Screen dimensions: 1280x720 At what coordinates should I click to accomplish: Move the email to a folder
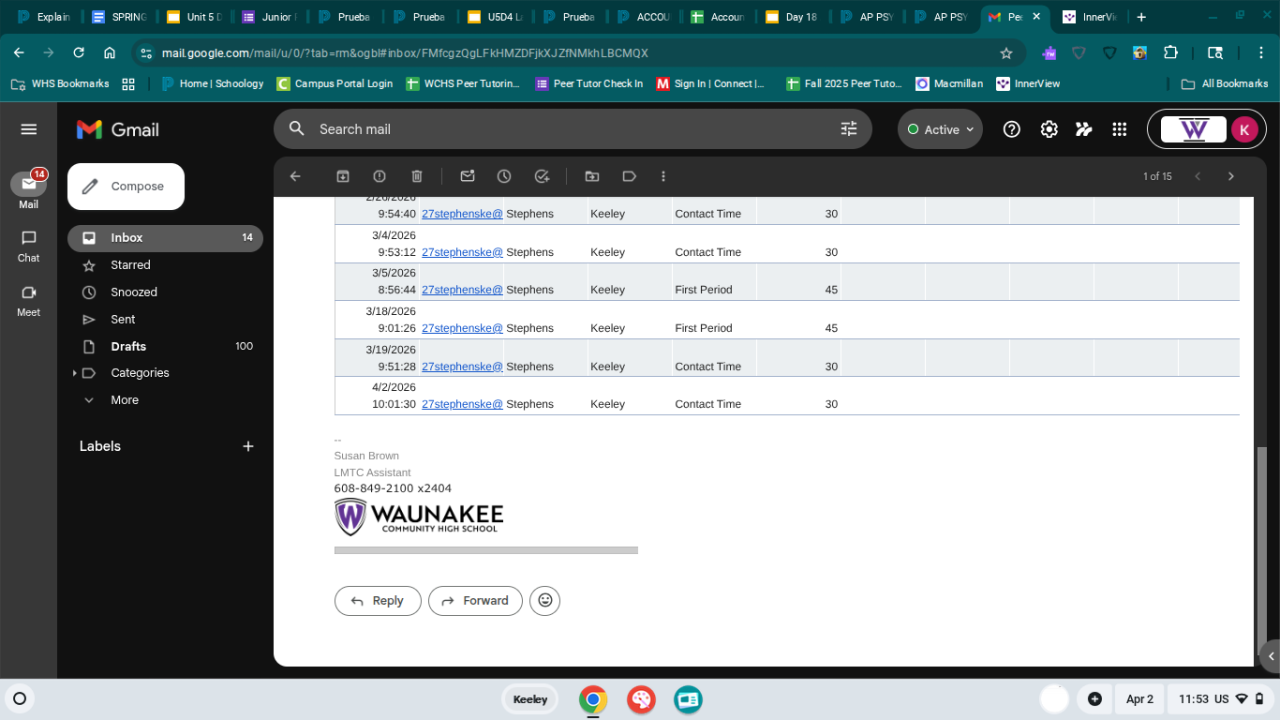pos(592,176)
